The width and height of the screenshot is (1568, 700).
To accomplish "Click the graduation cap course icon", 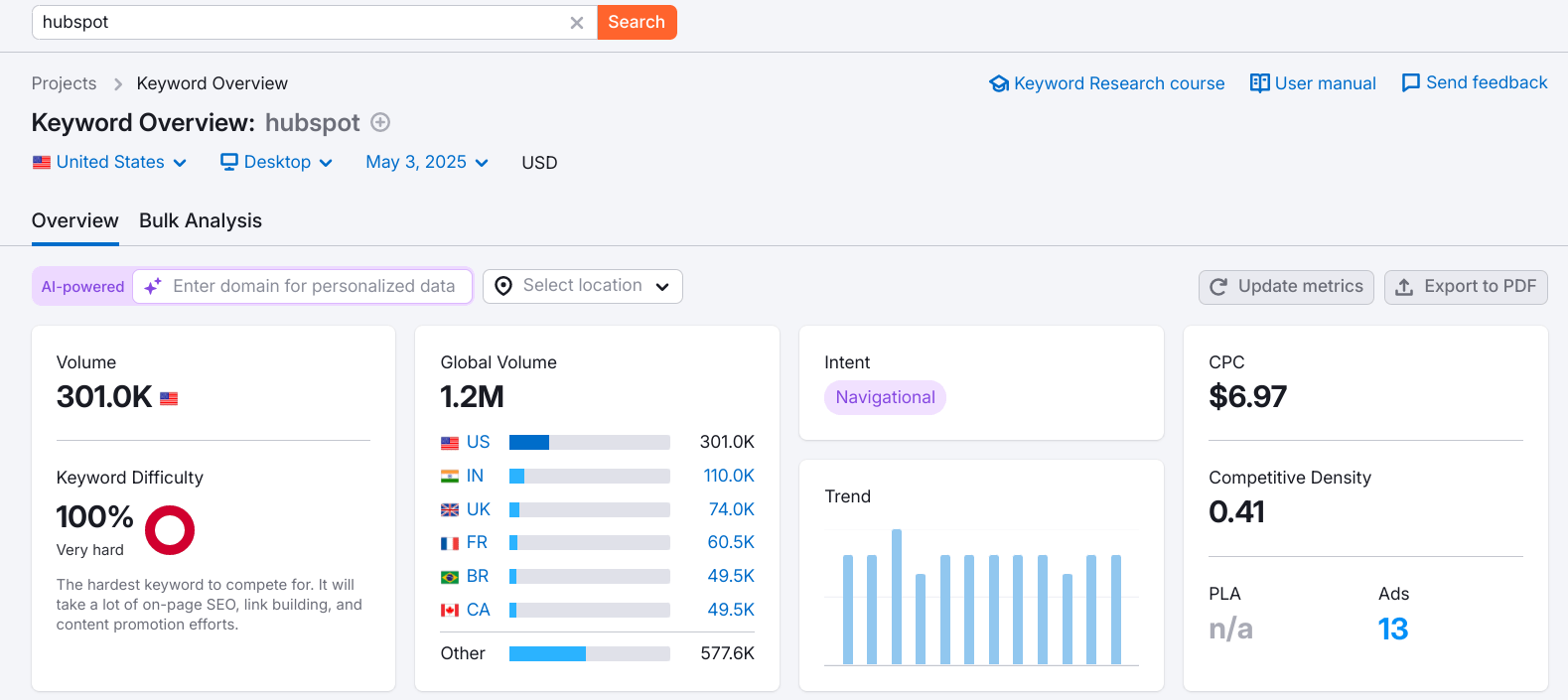I will [999, 83].
